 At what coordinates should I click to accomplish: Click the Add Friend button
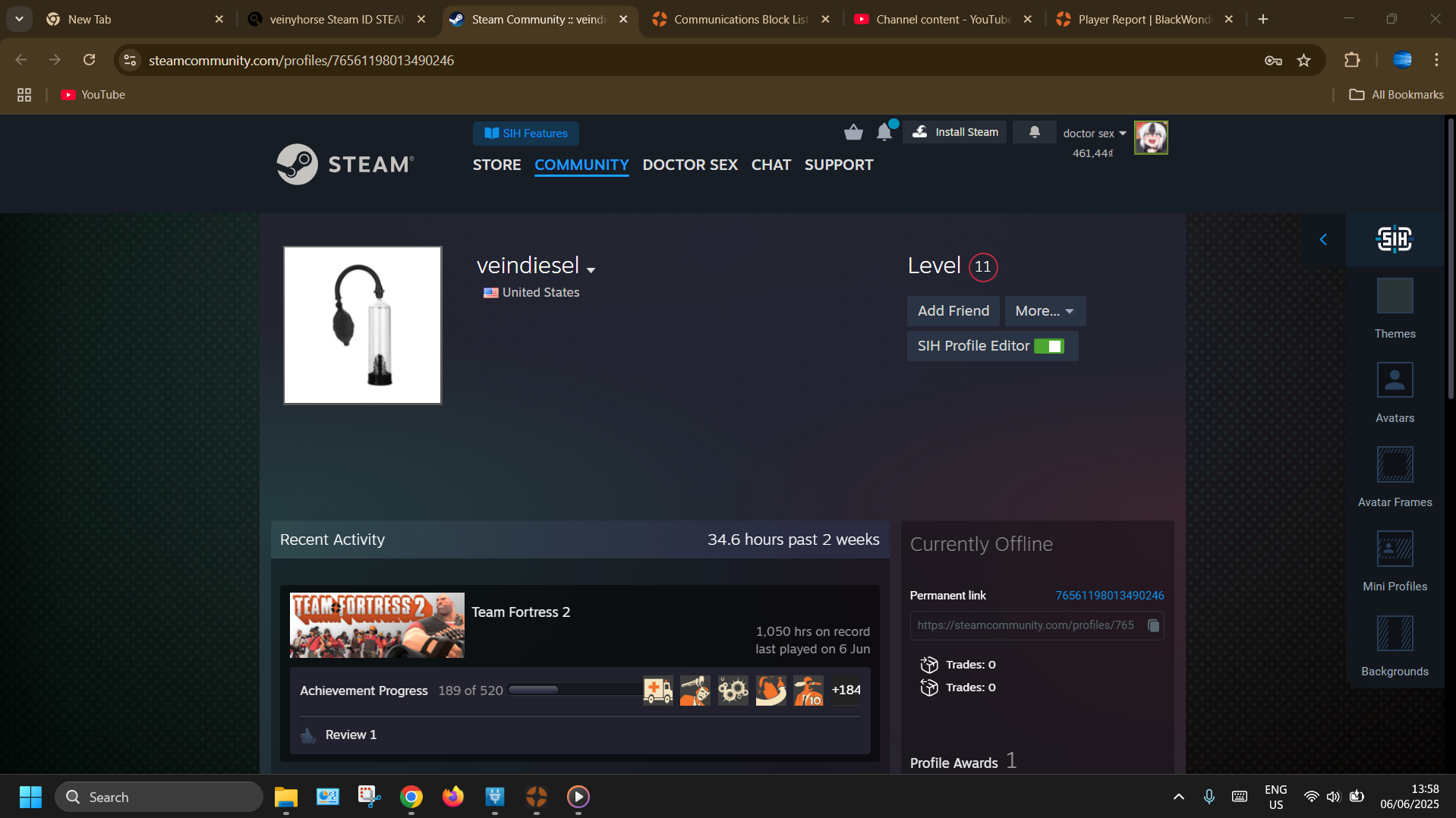pyautogui.click(x=953, y=311)
